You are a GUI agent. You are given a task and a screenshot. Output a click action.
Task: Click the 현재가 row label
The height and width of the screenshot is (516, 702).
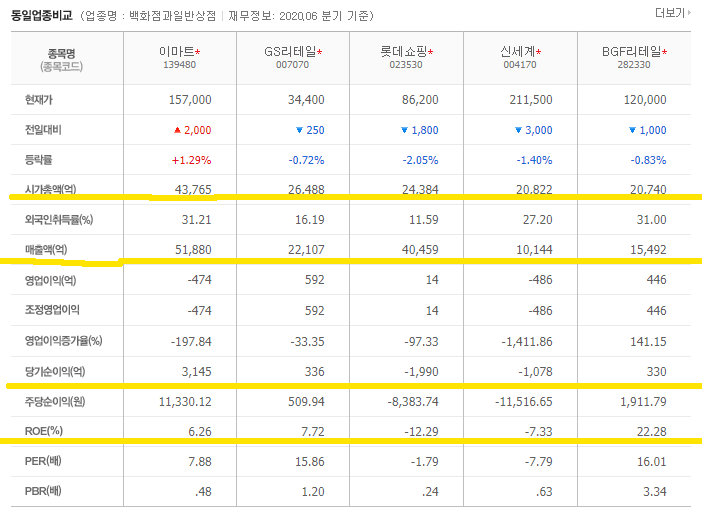pos(39,99)
